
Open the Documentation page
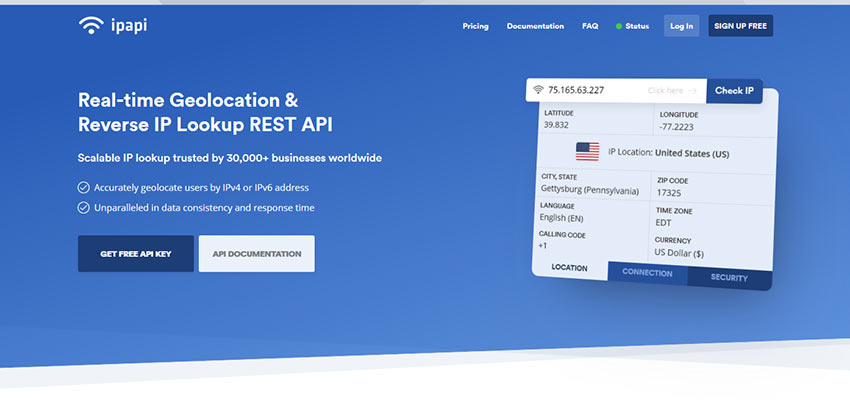tap(535, 26)
